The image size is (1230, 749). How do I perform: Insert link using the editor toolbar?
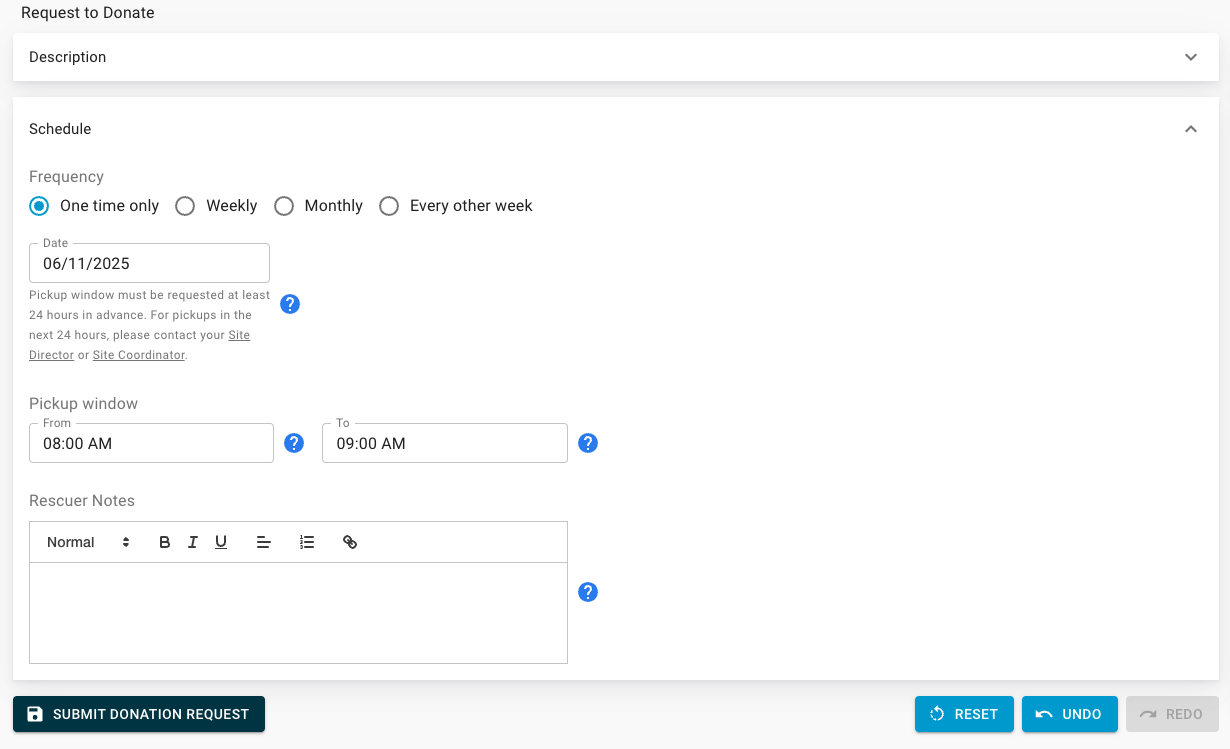coord(350,542)
